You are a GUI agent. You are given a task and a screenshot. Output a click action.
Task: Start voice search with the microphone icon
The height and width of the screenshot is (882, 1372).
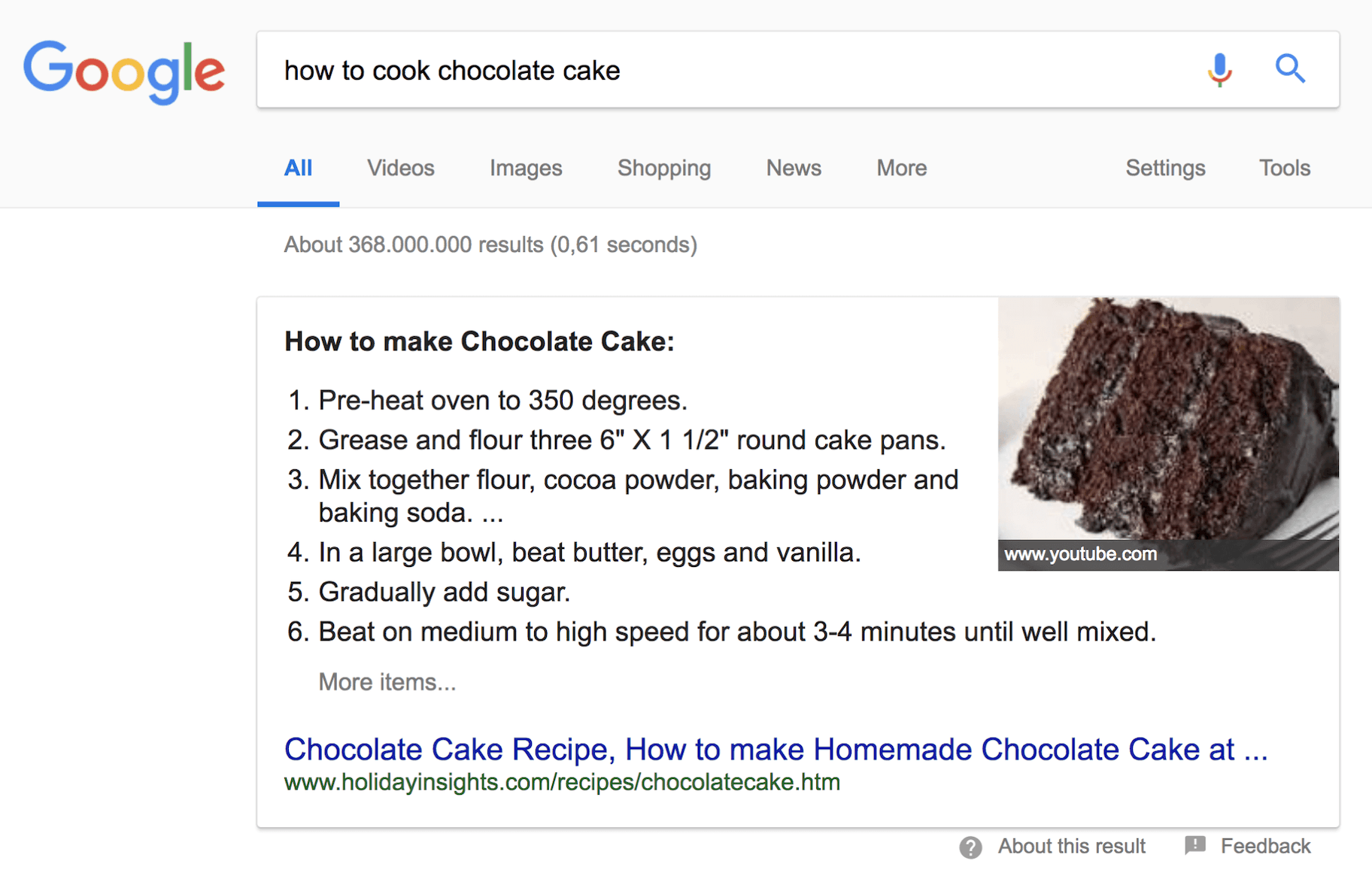coord(1219,70)
